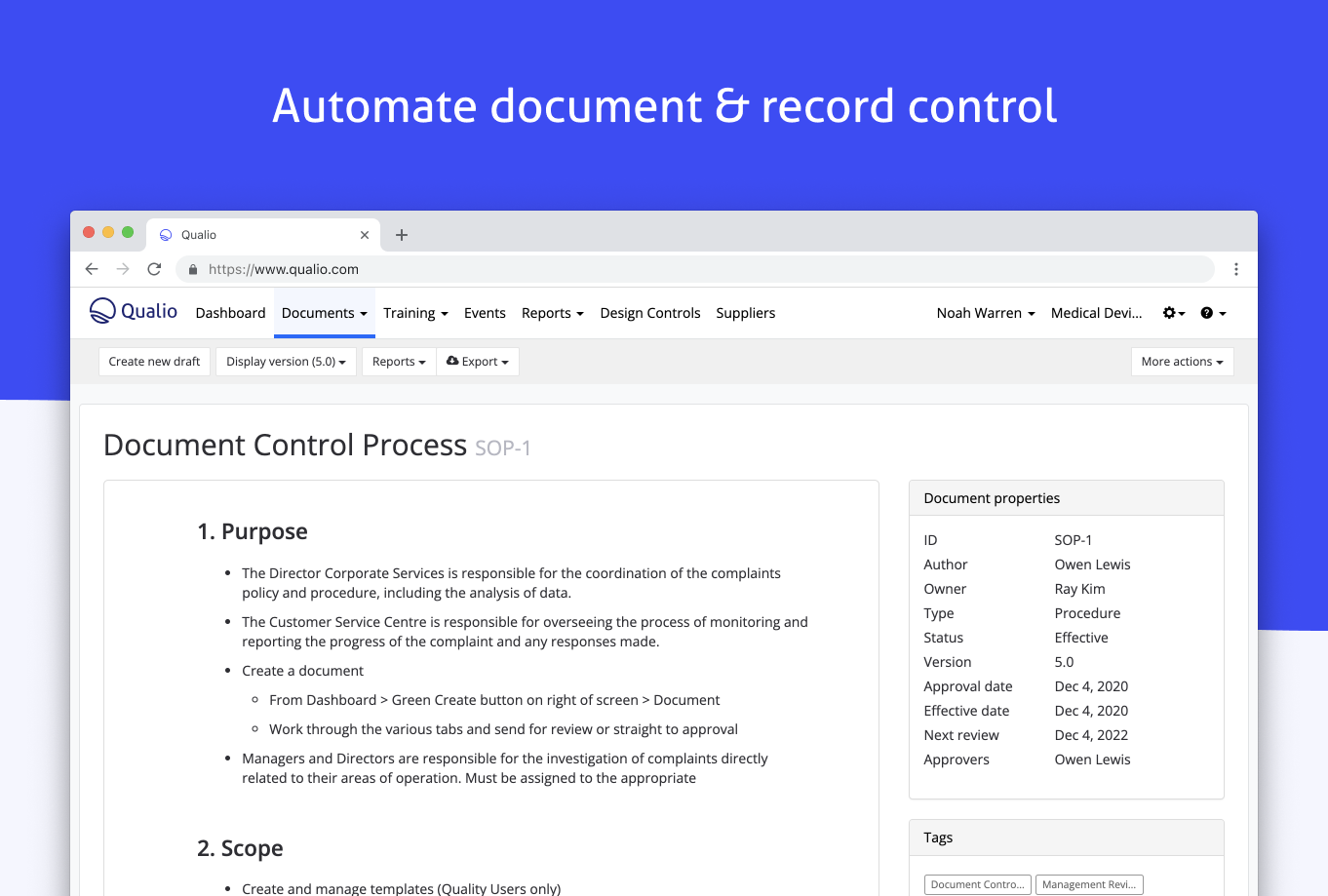Navigate to Design Controls

pyautogui.click(x=650, y=313)
